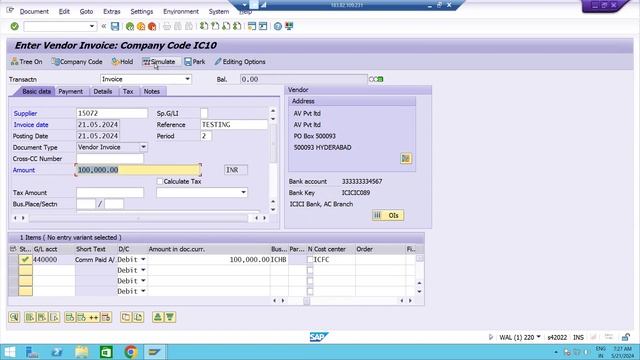Image resolution: width=640 pixels, height=360 pixels.
Task: Open the Environment menu
Action: [x=181, y=11]
